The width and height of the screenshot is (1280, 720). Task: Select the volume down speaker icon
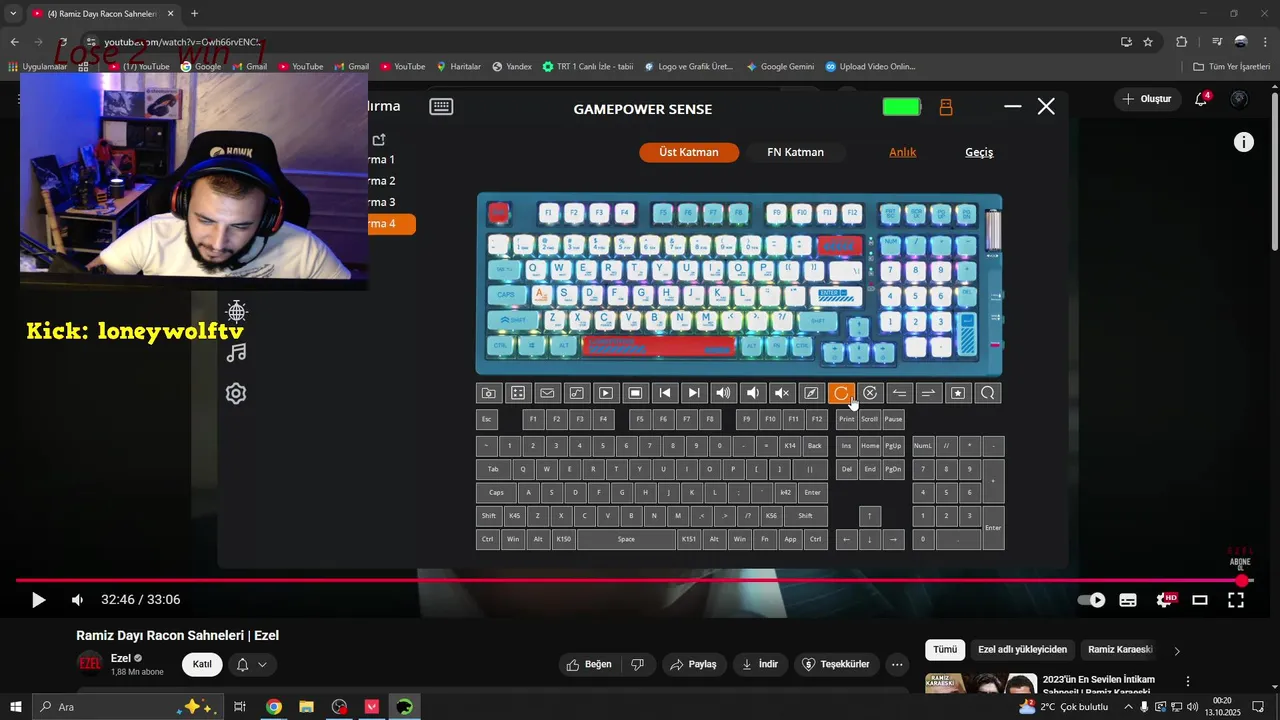tap(753, 393)
